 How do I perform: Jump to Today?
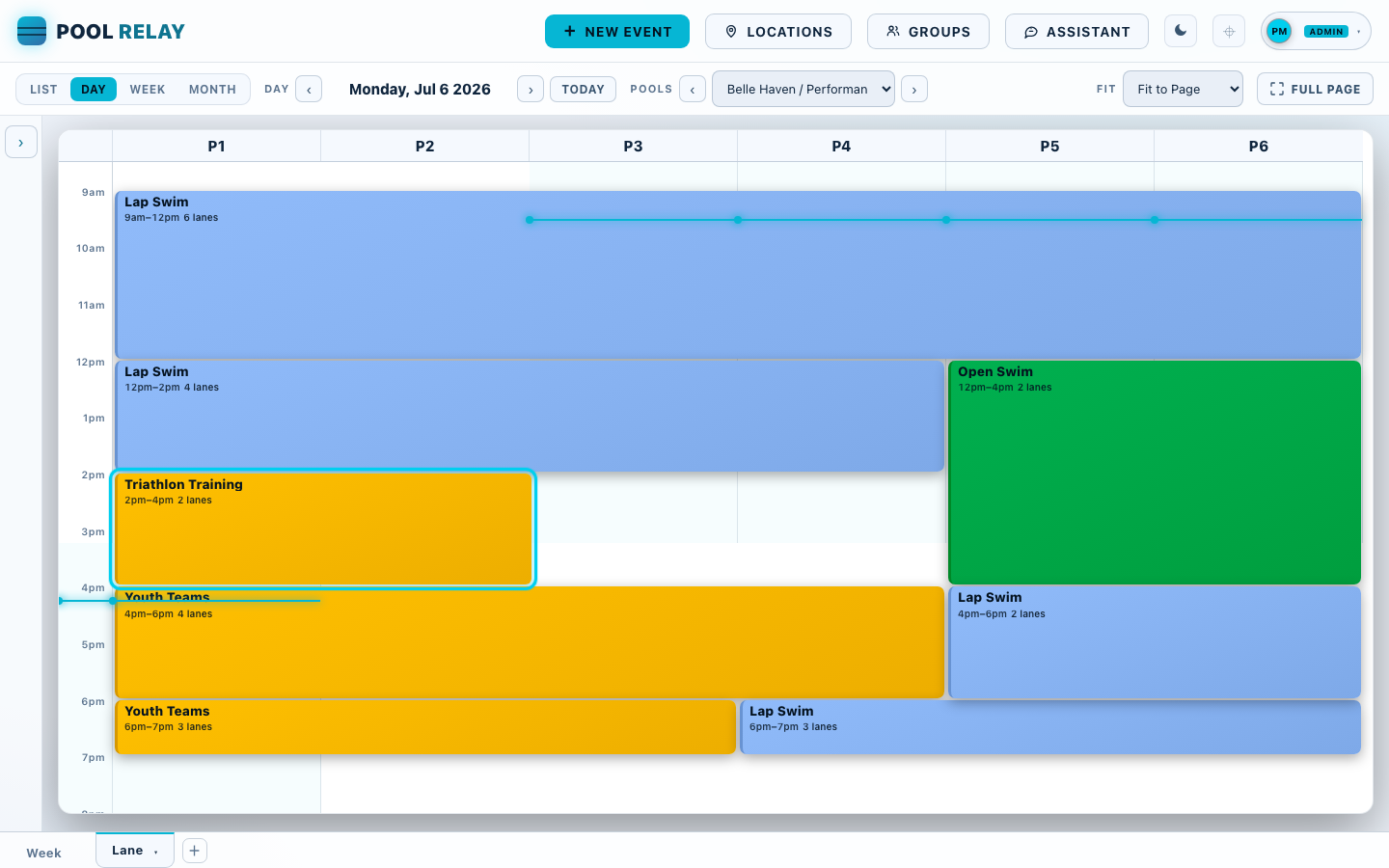[x=583, y=89]
